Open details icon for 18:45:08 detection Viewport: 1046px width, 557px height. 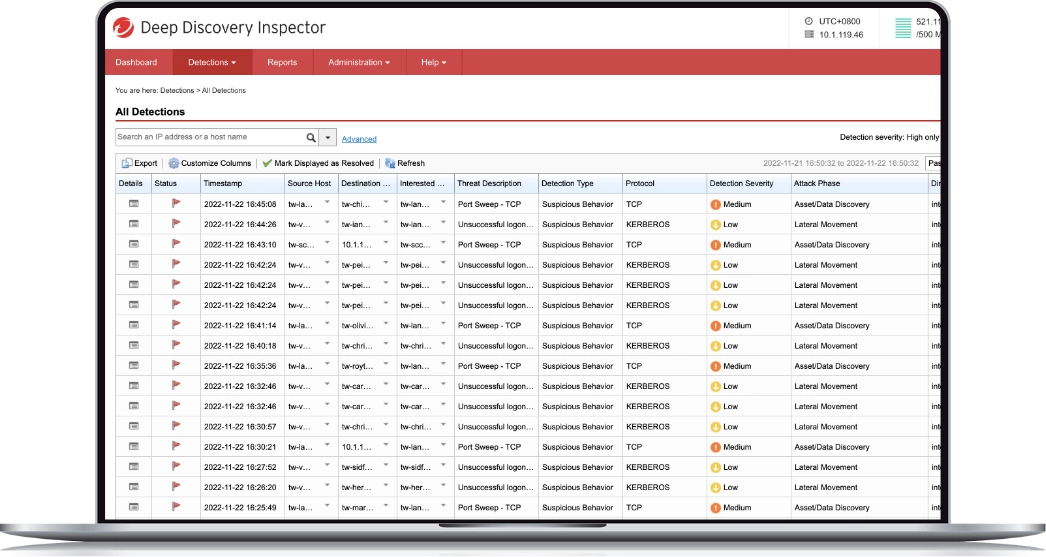[133, 203]
